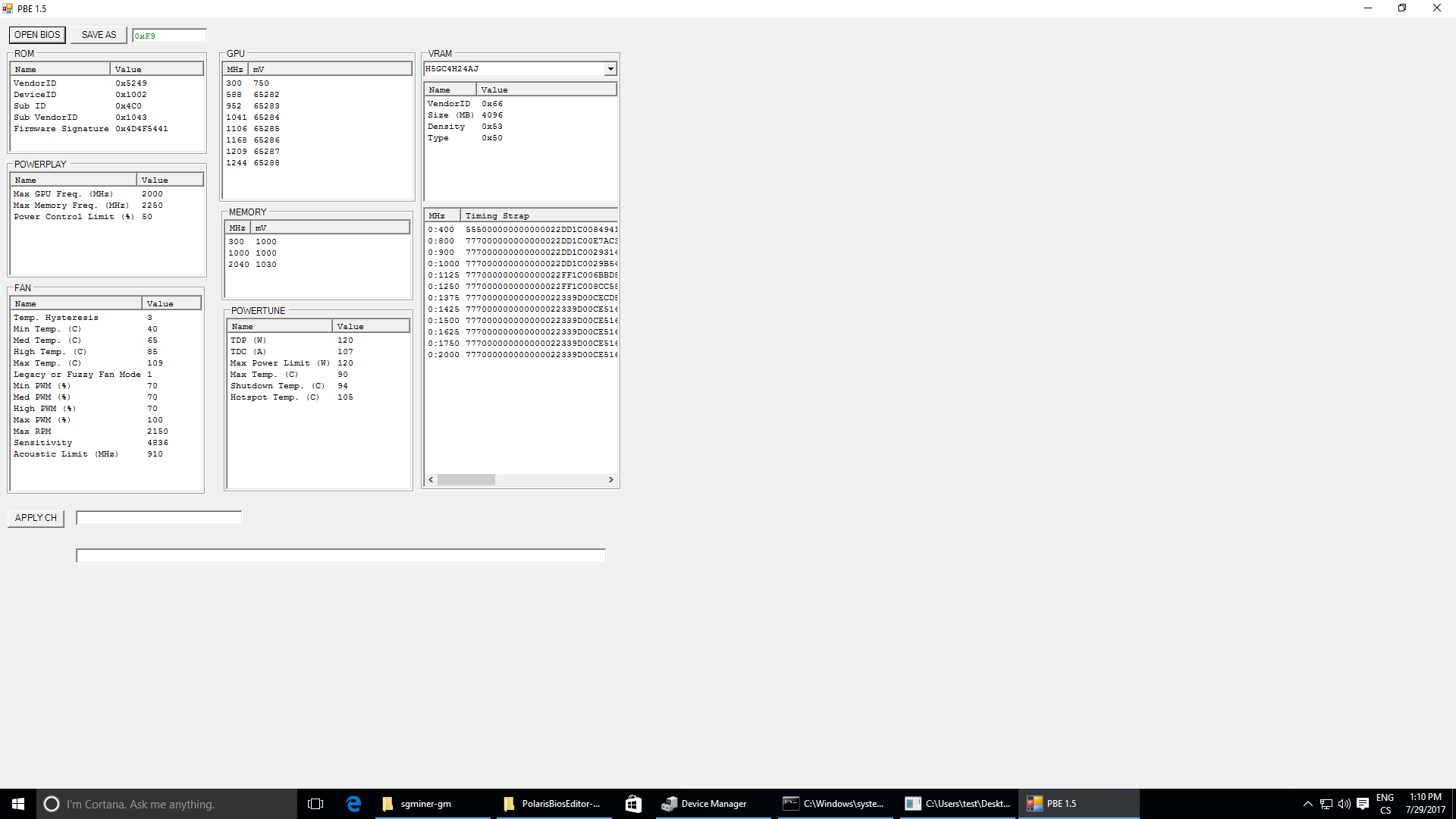The height and width of the screenshot is (819, 1456).
Task: Click the timing strap scrollbar left arrow
Action: [431, 480]
